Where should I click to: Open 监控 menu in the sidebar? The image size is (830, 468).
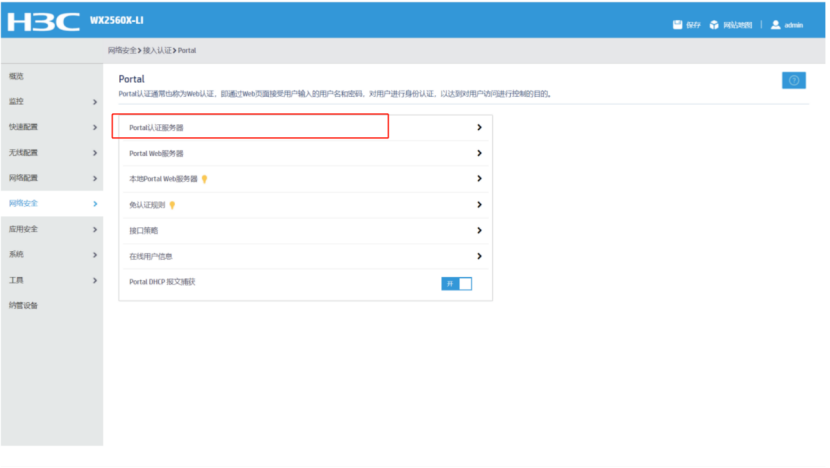point(17,101)
